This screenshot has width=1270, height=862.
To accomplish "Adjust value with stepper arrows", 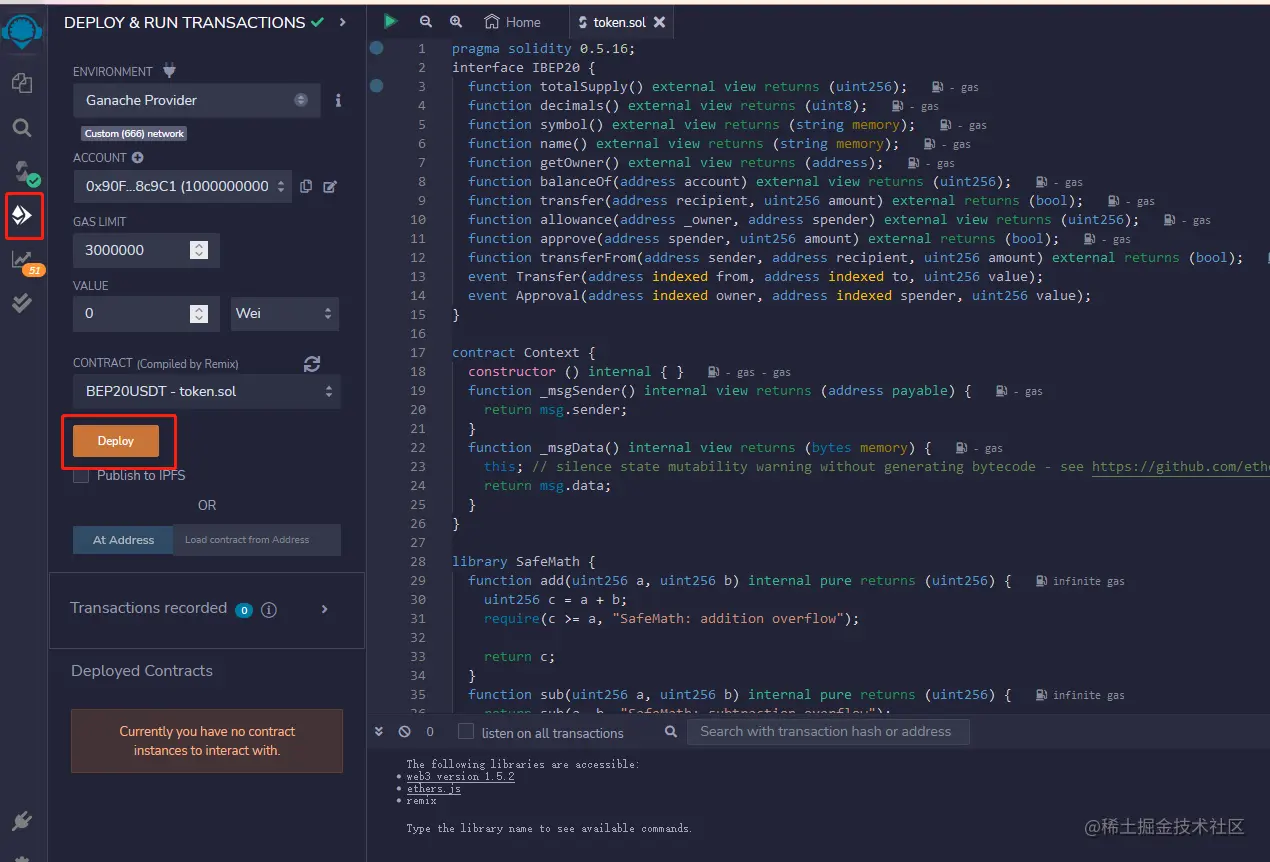I will [x=199, y=314].
